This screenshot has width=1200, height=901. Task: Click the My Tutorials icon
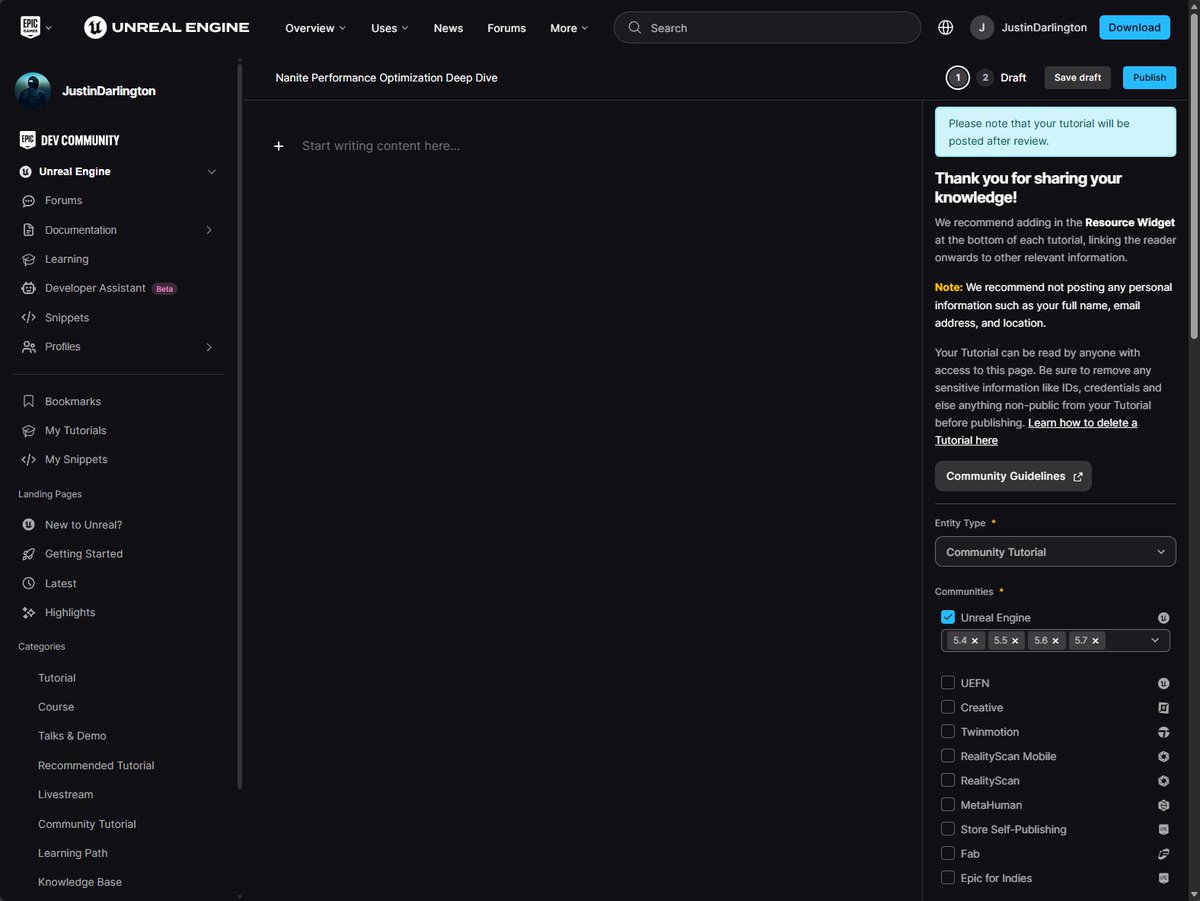pyautogui.click(x=28, y=430)
